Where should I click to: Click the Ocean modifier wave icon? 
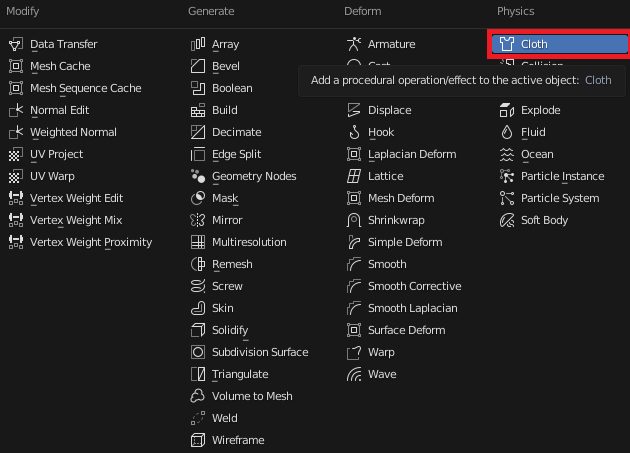[x=507, y=154]
